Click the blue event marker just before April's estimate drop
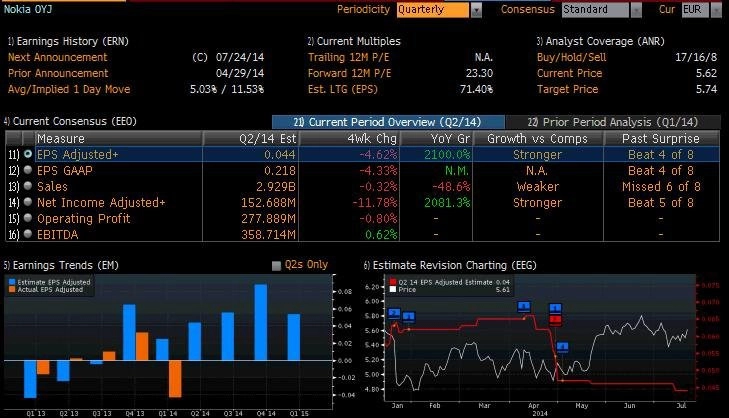The height and width of the screenshot is (418, 729). tap(524, 307)
